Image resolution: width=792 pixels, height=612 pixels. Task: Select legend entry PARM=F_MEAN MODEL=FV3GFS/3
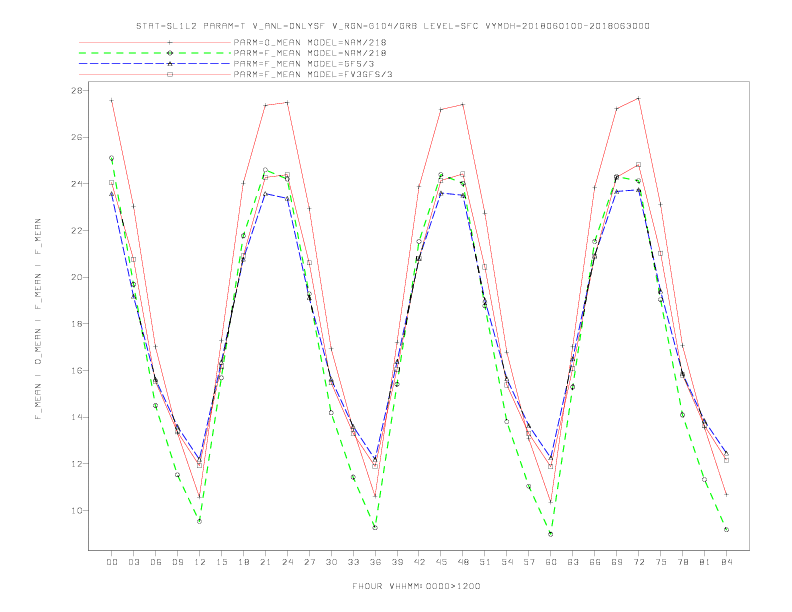pyautogui.click(x=313, y=74)
